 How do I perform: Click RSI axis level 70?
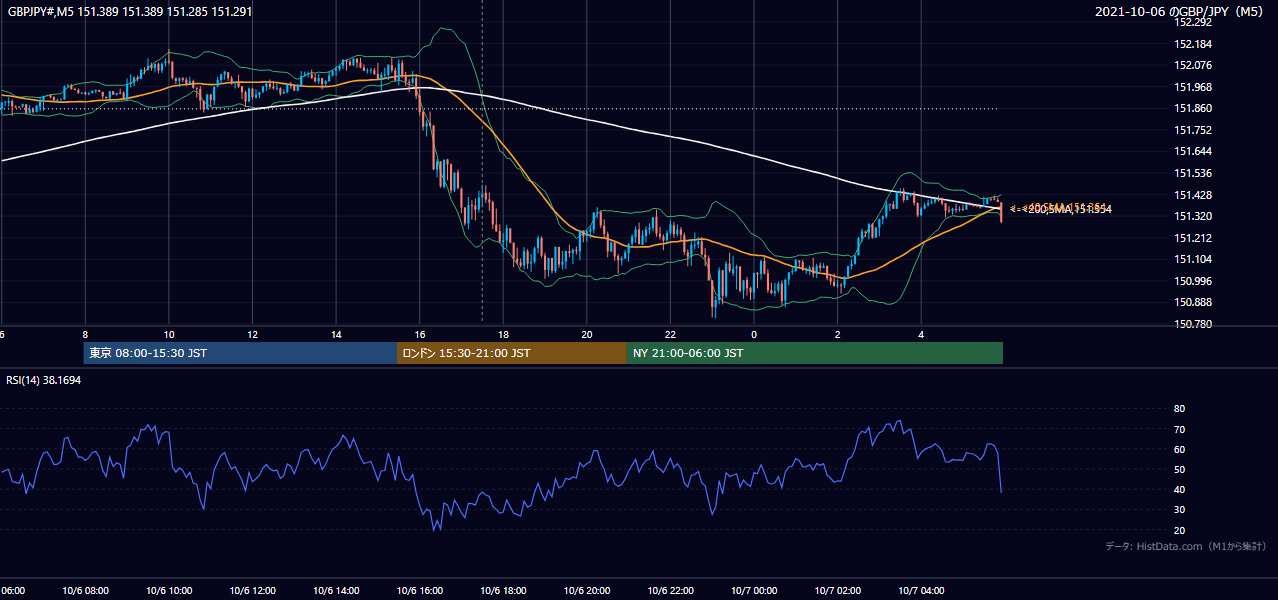coord(1180,429)
